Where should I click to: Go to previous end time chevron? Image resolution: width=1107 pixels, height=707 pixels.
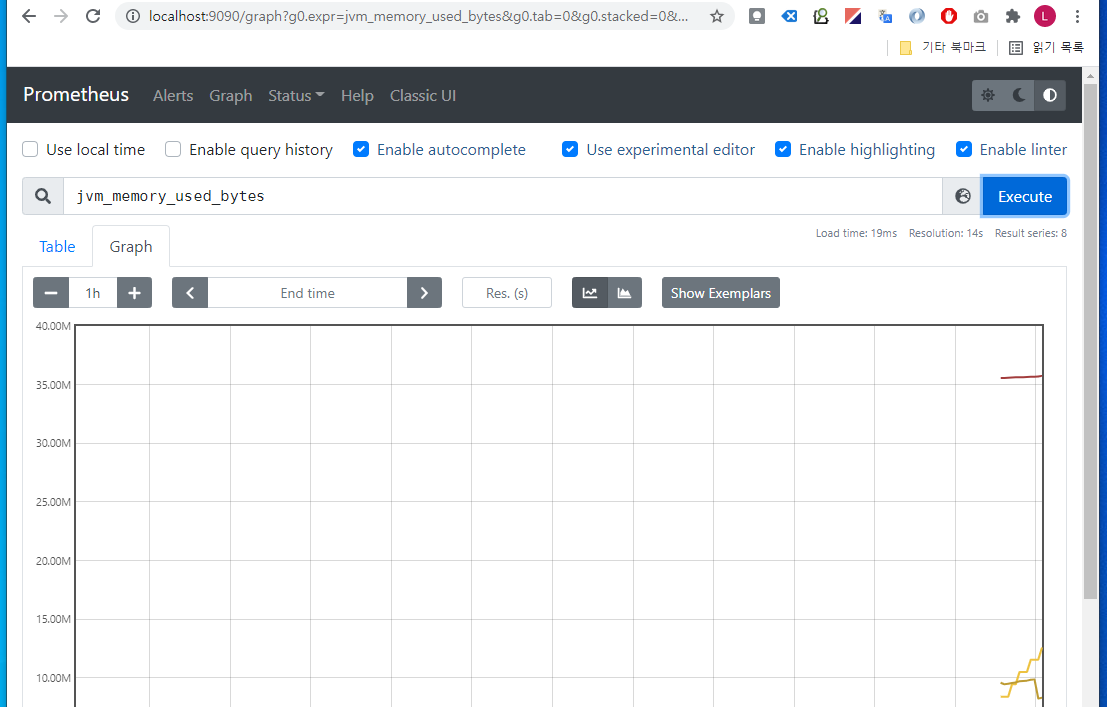coord(190,293)
